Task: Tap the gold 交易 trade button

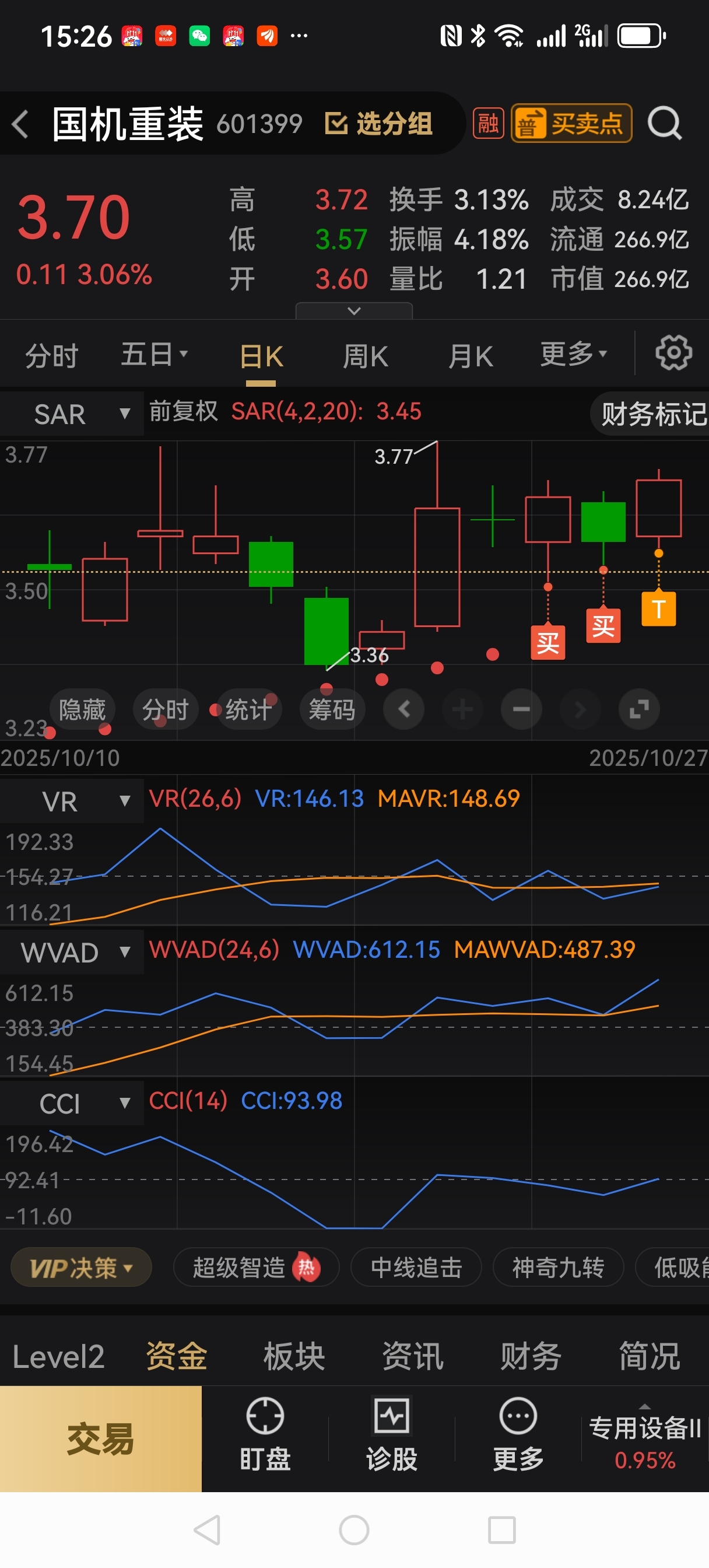Action: click(100, 1439)
